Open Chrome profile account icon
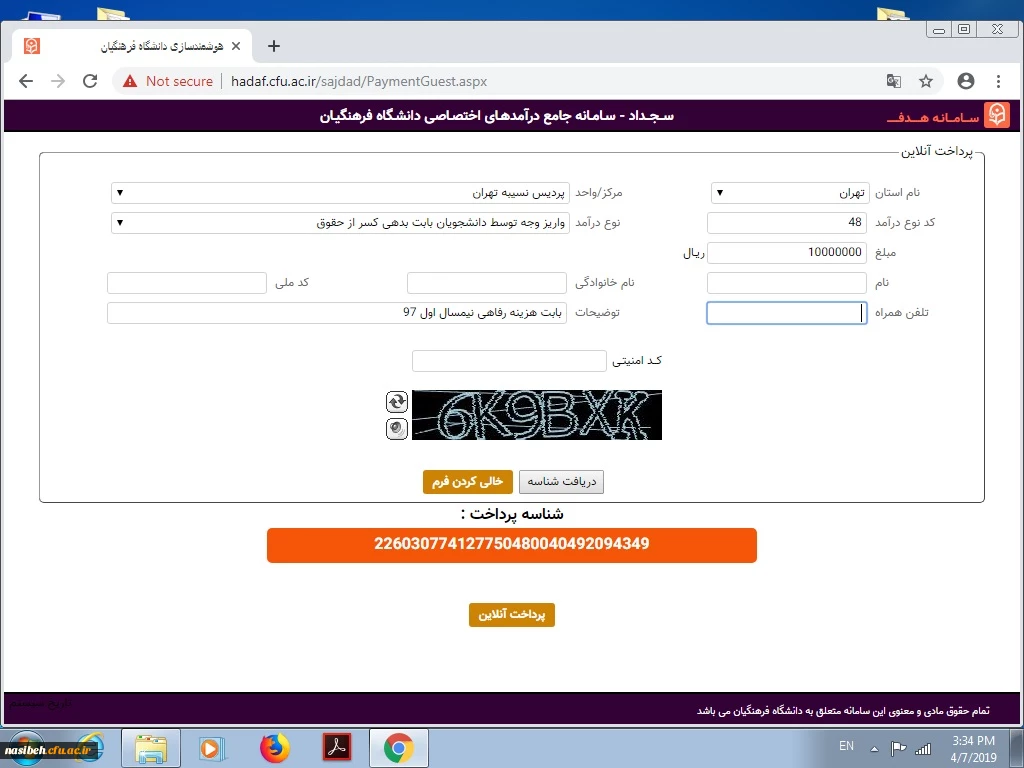Viewport: 1024px width, 768px height. [x=965, y=81]
